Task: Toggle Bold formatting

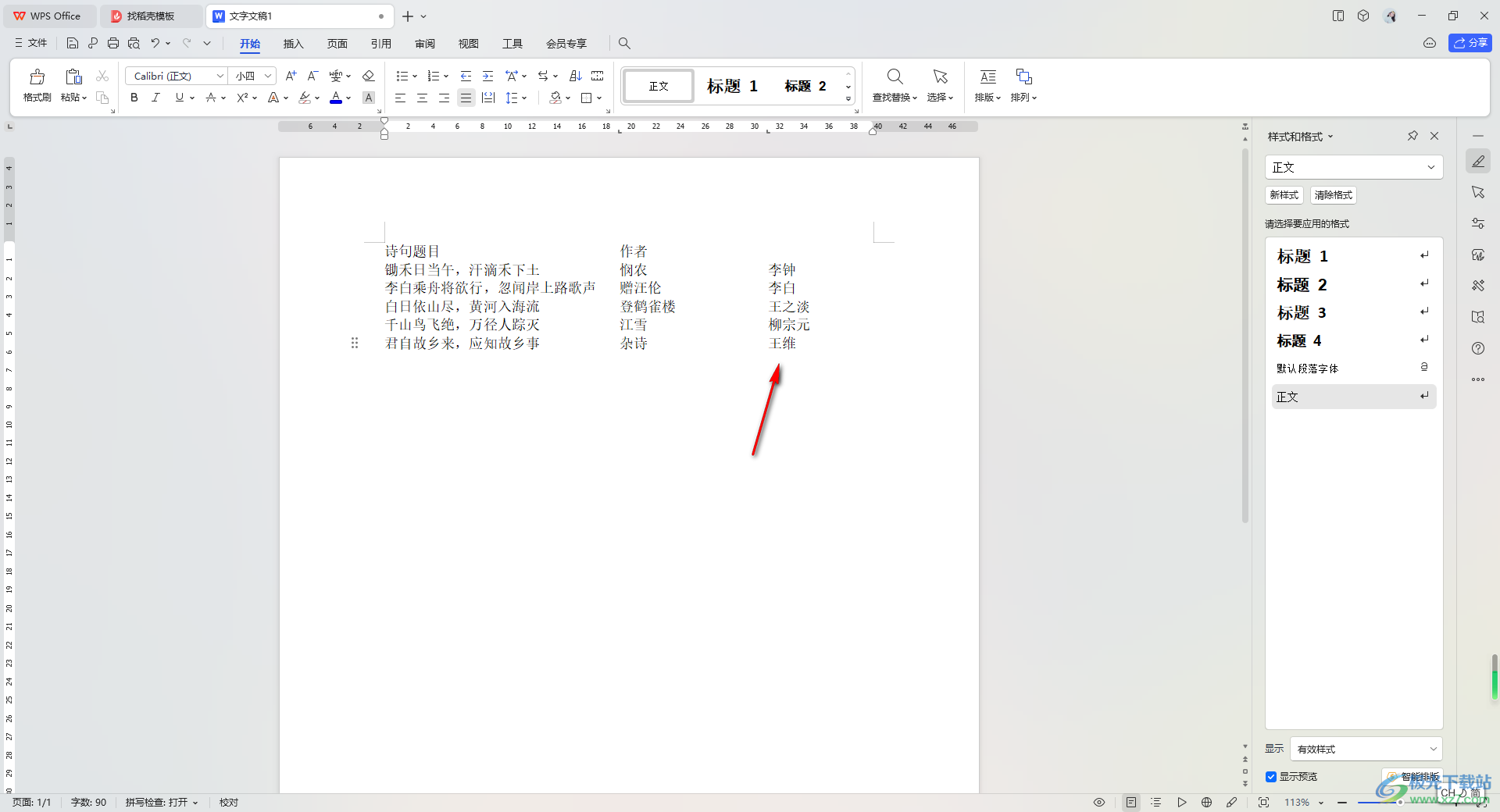Action: [134, 98]
